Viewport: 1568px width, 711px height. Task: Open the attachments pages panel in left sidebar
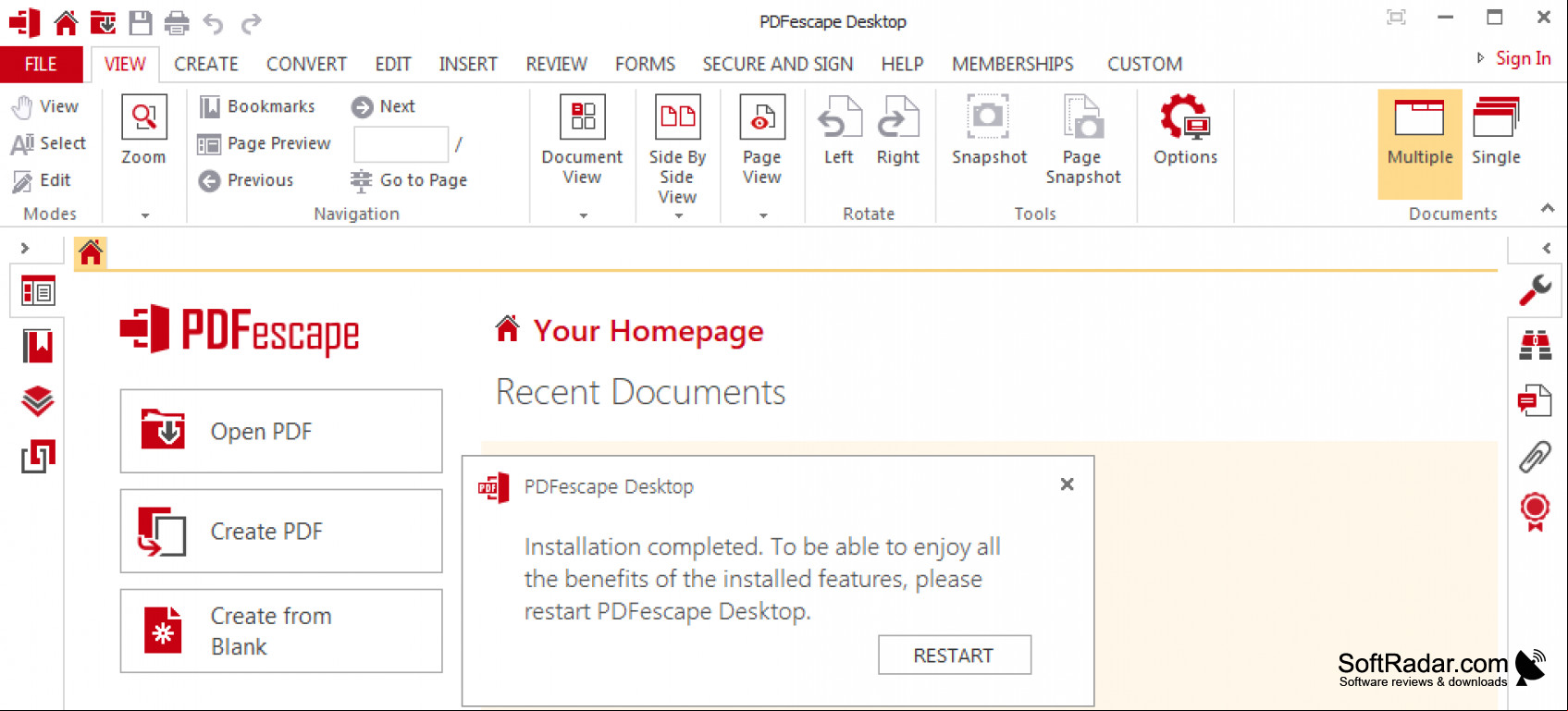[x=38, y=456]
